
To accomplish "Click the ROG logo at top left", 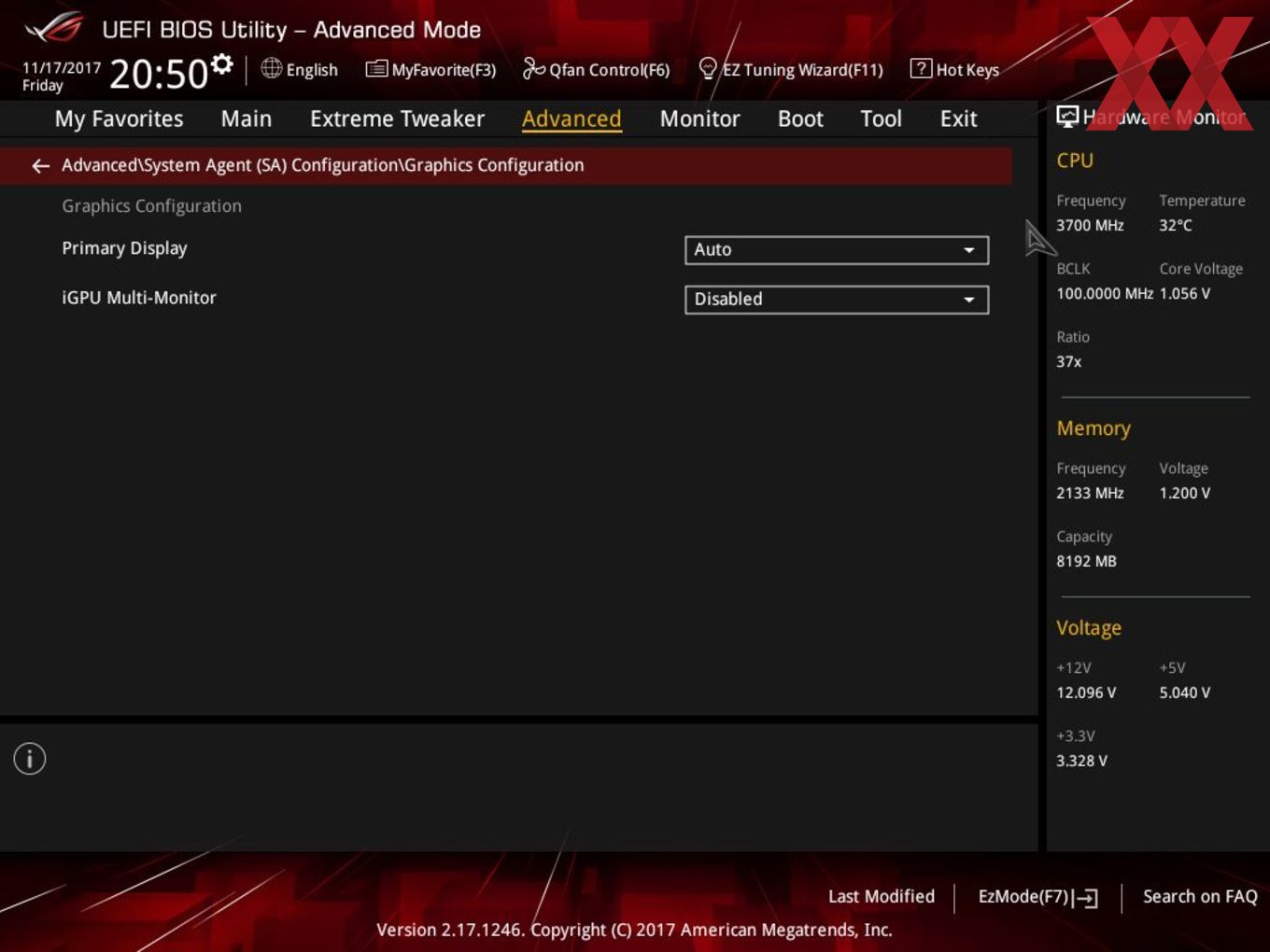I will pyautogui.click(x=53, y=28).
